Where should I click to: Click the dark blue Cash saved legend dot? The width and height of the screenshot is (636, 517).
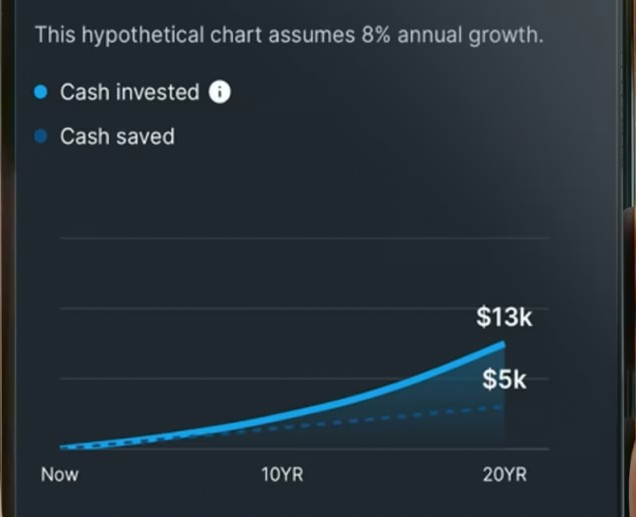[41, 136]
